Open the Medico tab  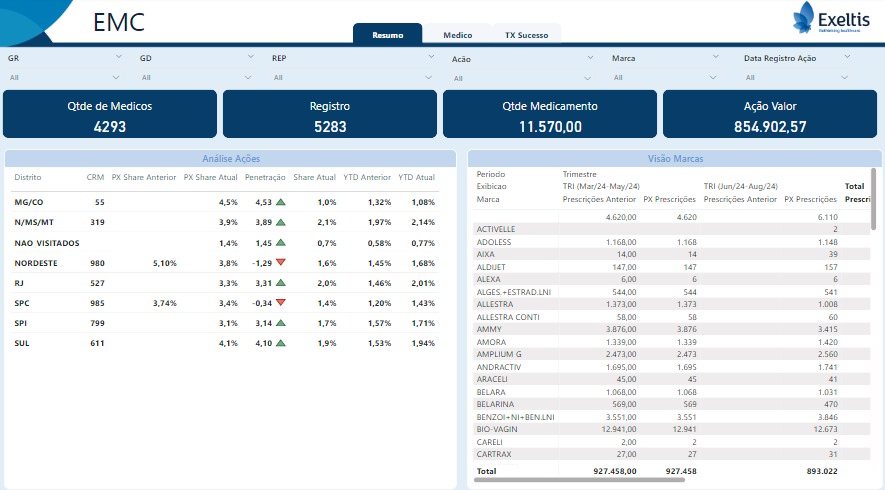click(457, 34)
